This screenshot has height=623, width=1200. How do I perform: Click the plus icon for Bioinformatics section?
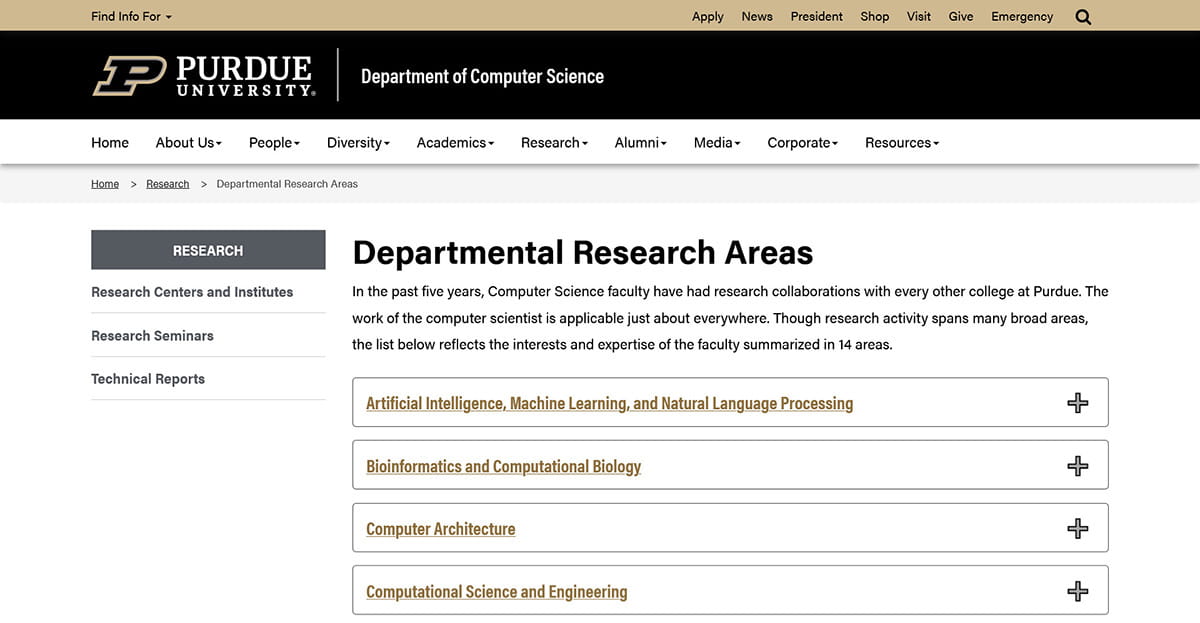(x=1078, y=465)
